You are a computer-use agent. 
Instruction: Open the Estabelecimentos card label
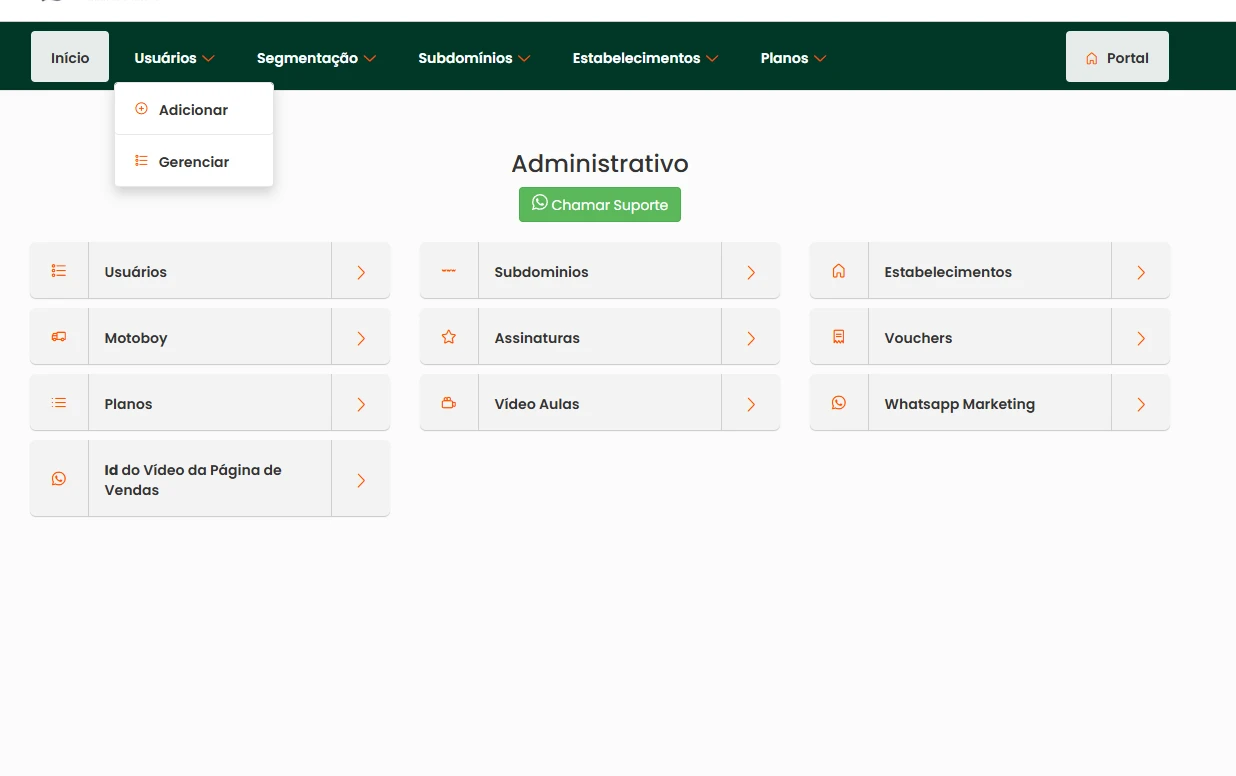pos(948,272)
